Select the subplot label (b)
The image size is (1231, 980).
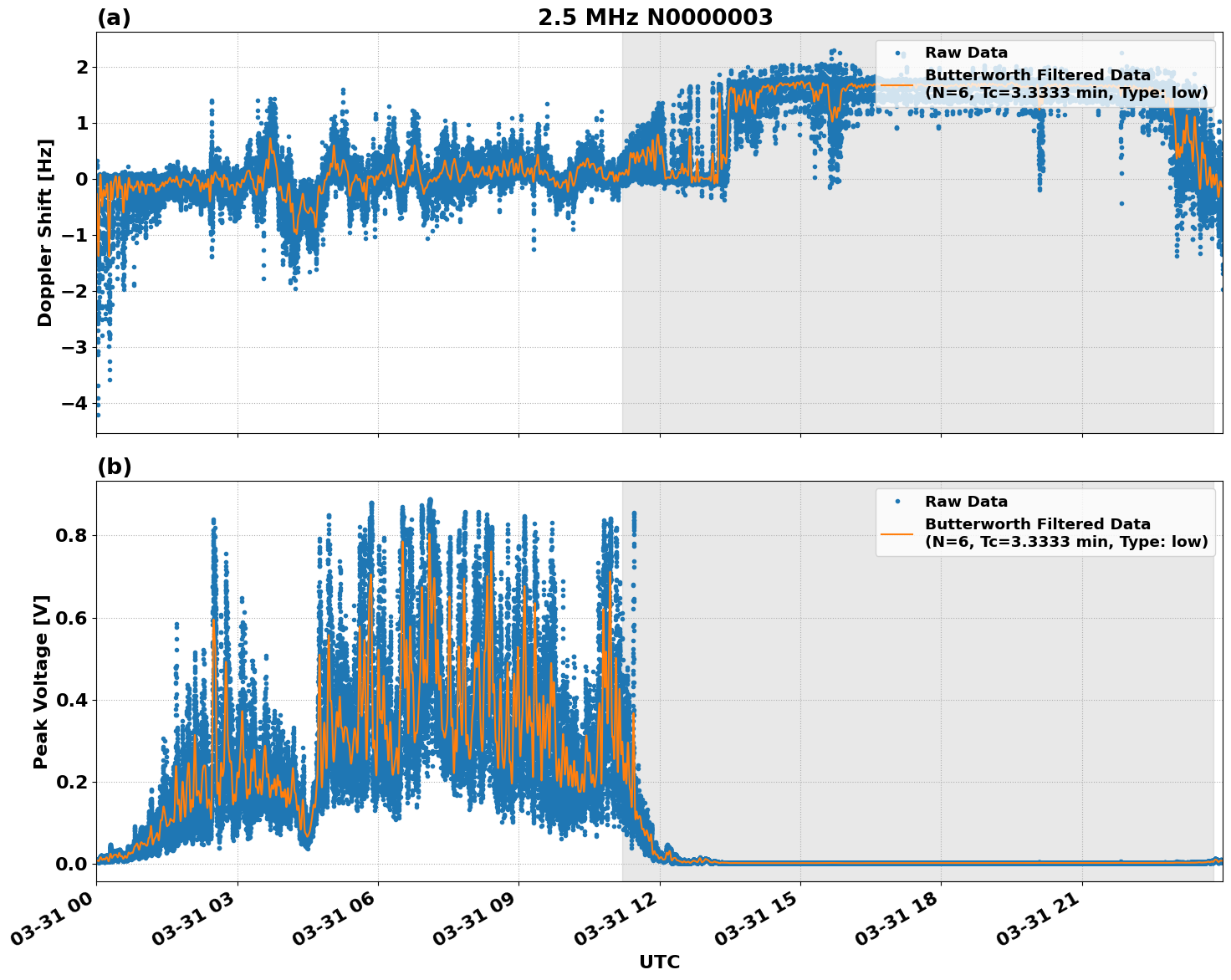coord(115,466)
